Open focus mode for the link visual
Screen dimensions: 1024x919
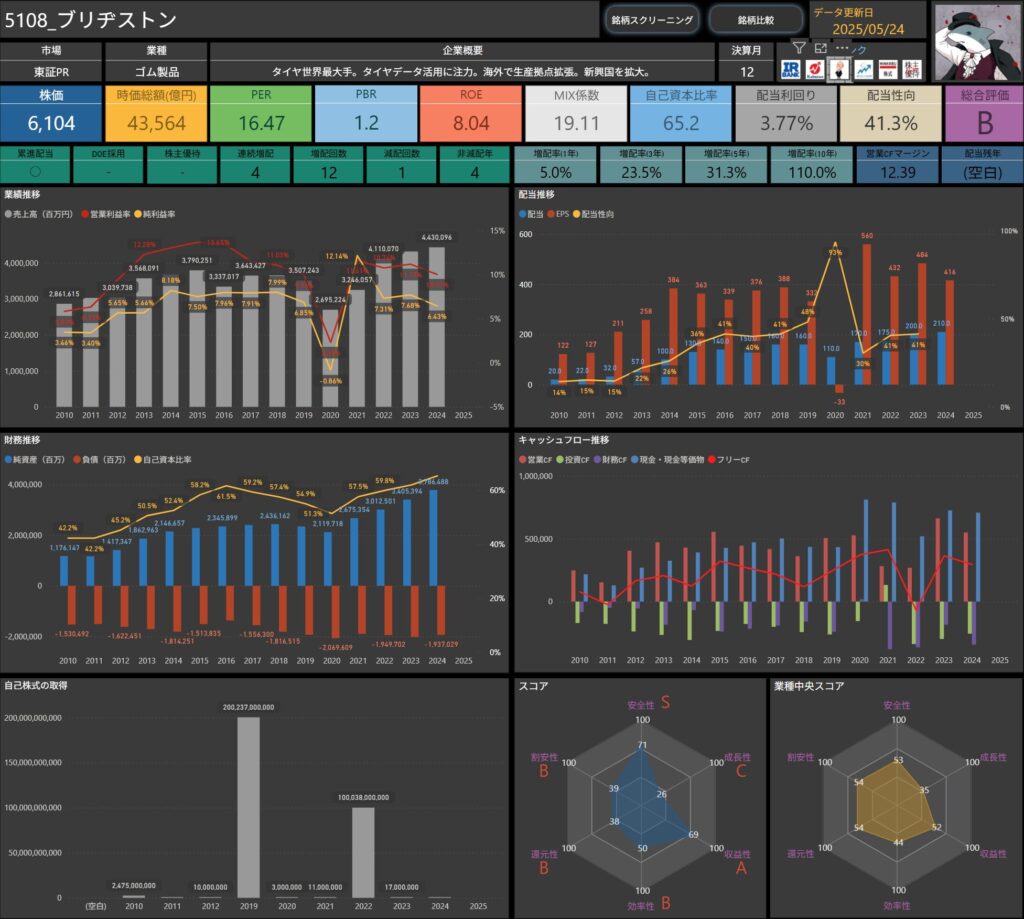pyautogui.click(x=821, y=48)
